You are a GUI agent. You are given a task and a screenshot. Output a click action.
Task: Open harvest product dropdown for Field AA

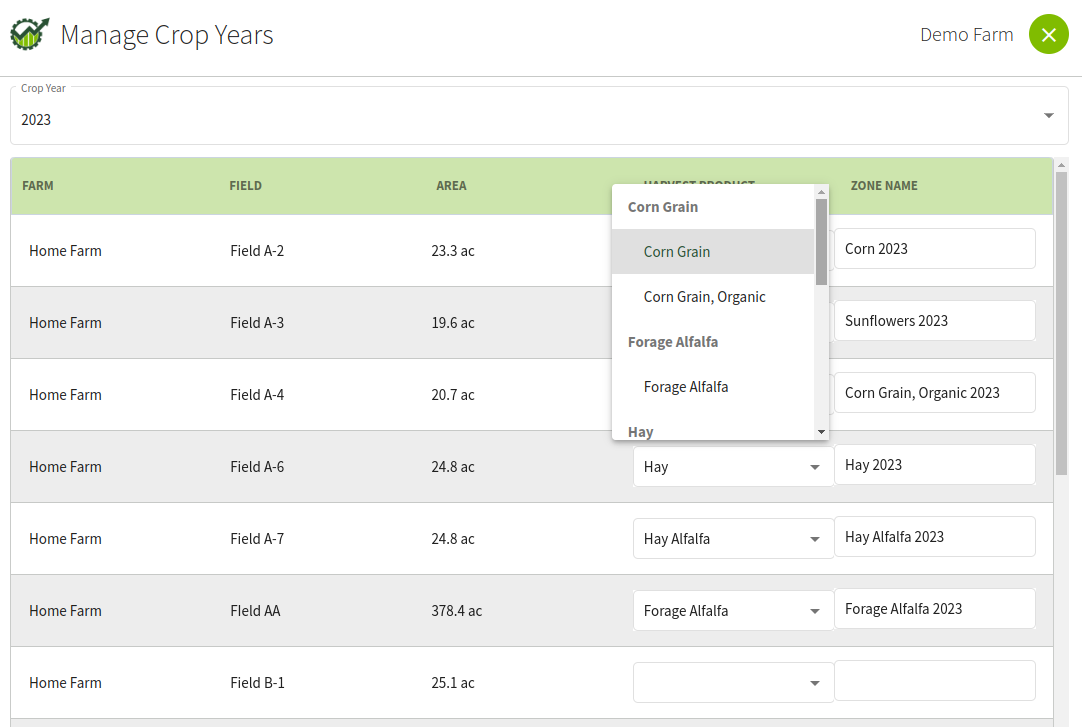coord(733,610)
